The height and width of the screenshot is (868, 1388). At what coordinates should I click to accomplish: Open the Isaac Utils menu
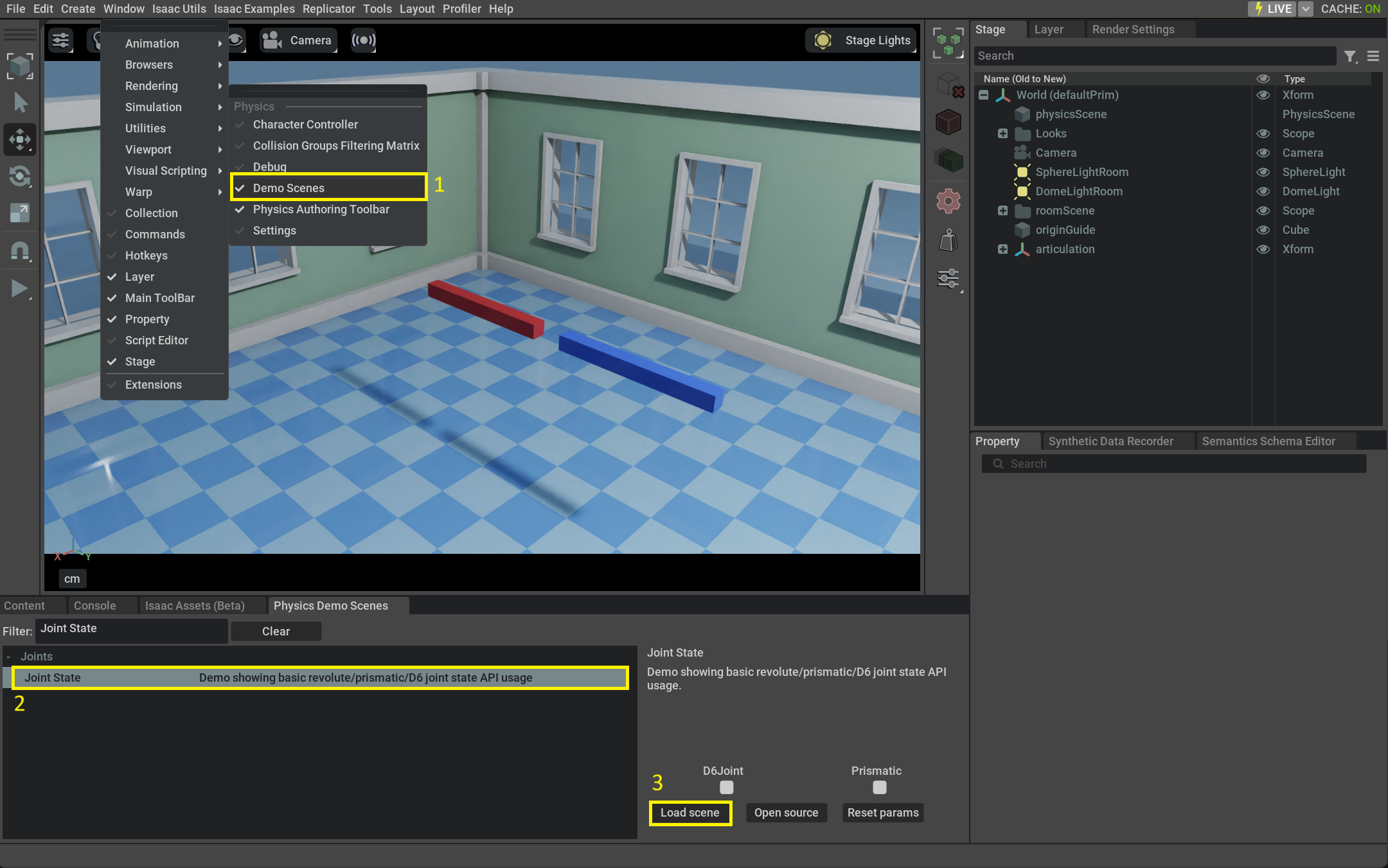coord(179,9)
